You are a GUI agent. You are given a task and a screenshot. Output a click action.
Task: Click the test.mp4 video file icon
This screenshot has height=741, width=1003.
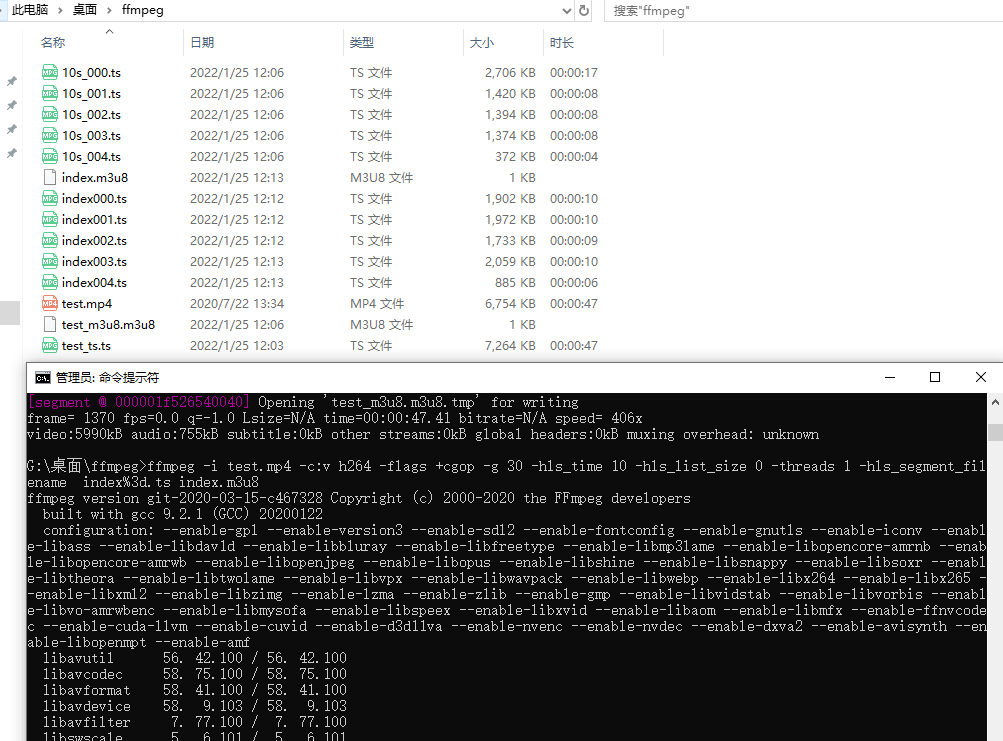[50, 303]
